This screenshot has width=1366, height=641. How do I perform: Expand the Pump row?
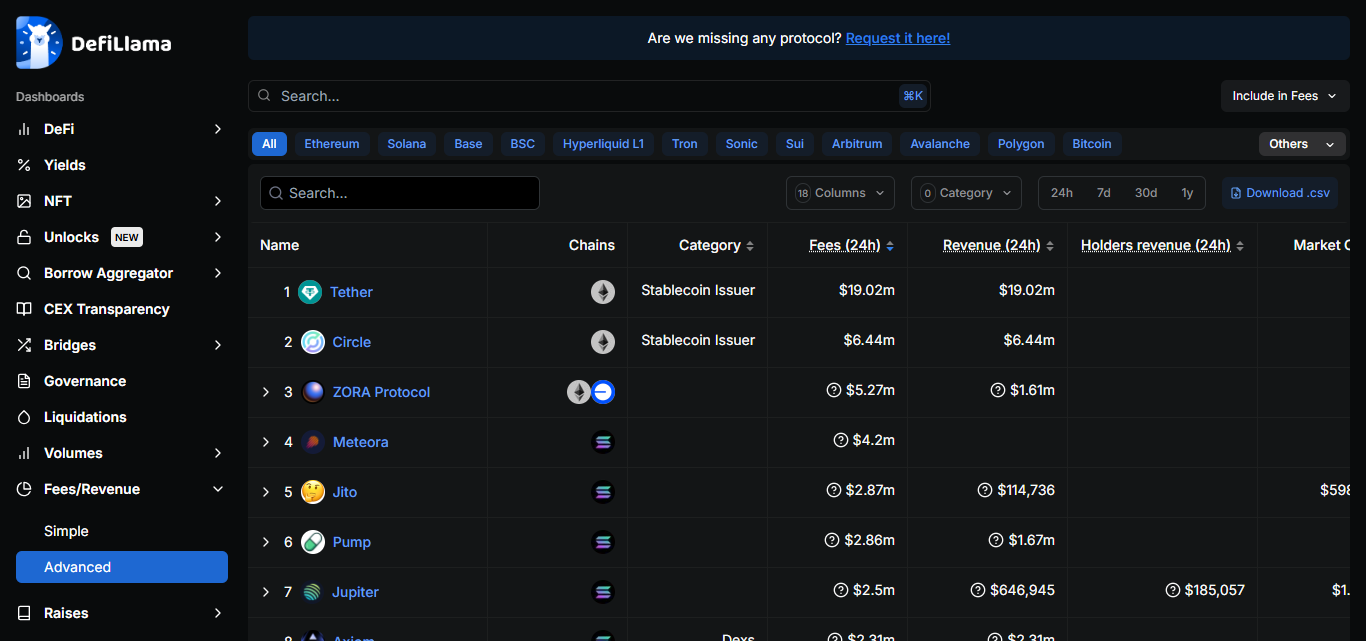266,542
